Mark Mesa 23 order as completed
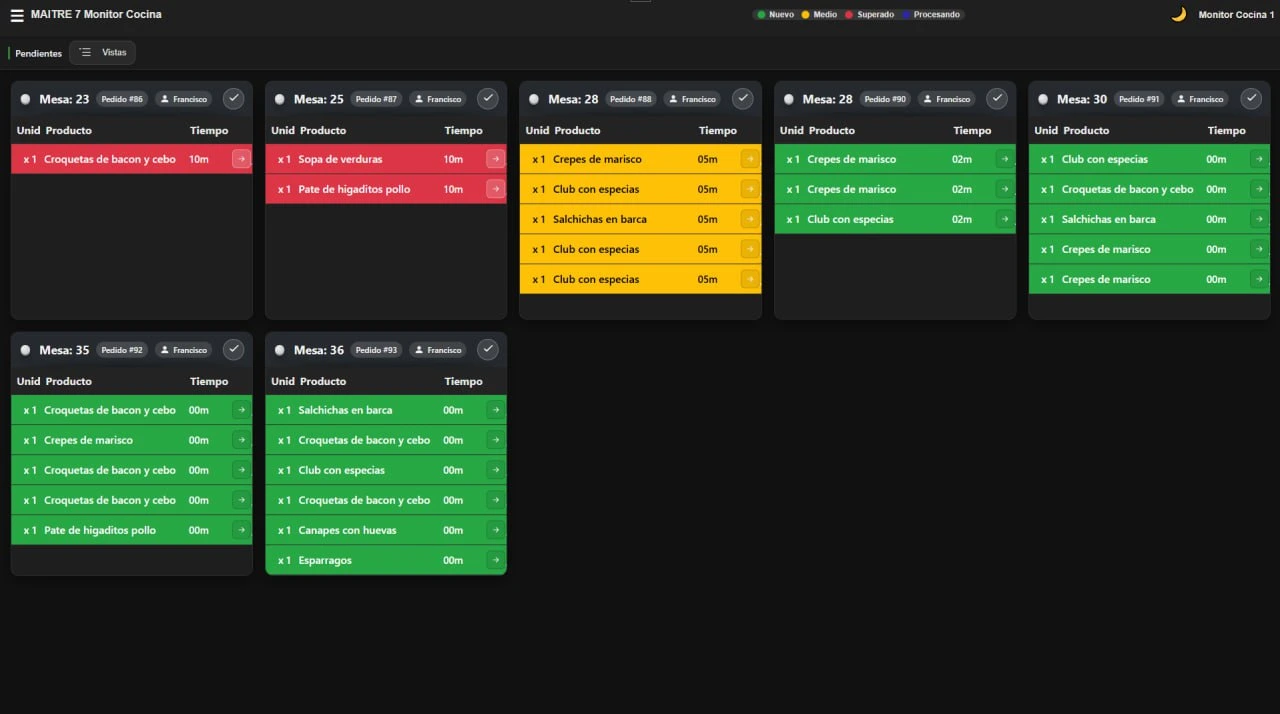1280x714 pixels. point(233,98)
